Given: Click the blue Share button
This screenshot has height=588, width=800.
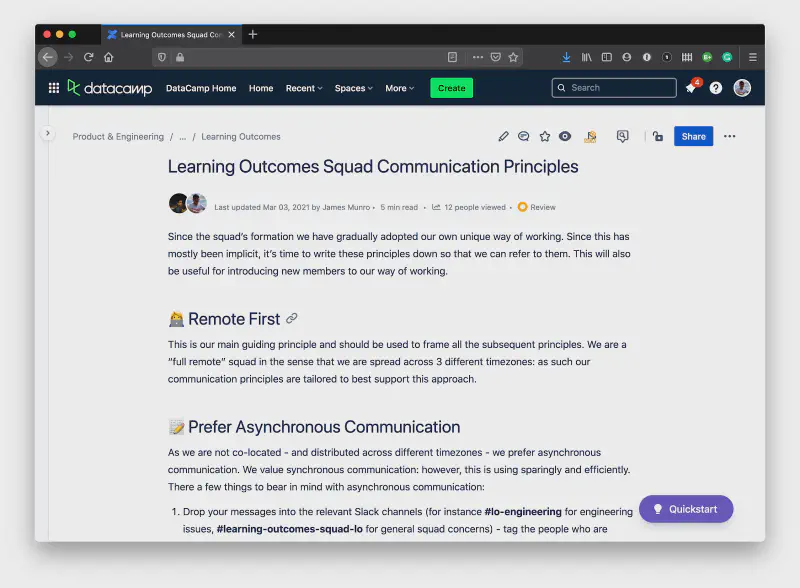Looking at the screenshot, I should coord(693,137).
